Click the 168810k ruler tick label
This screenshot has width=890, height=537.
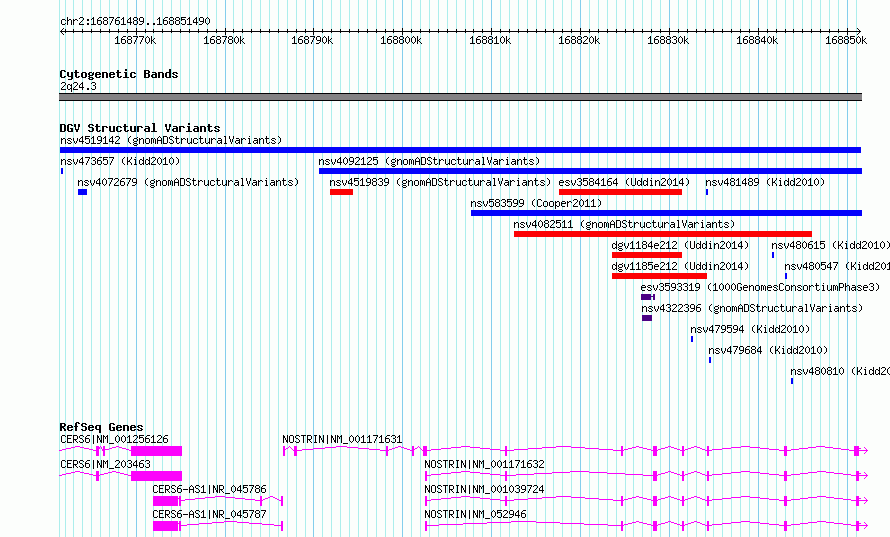490,40
